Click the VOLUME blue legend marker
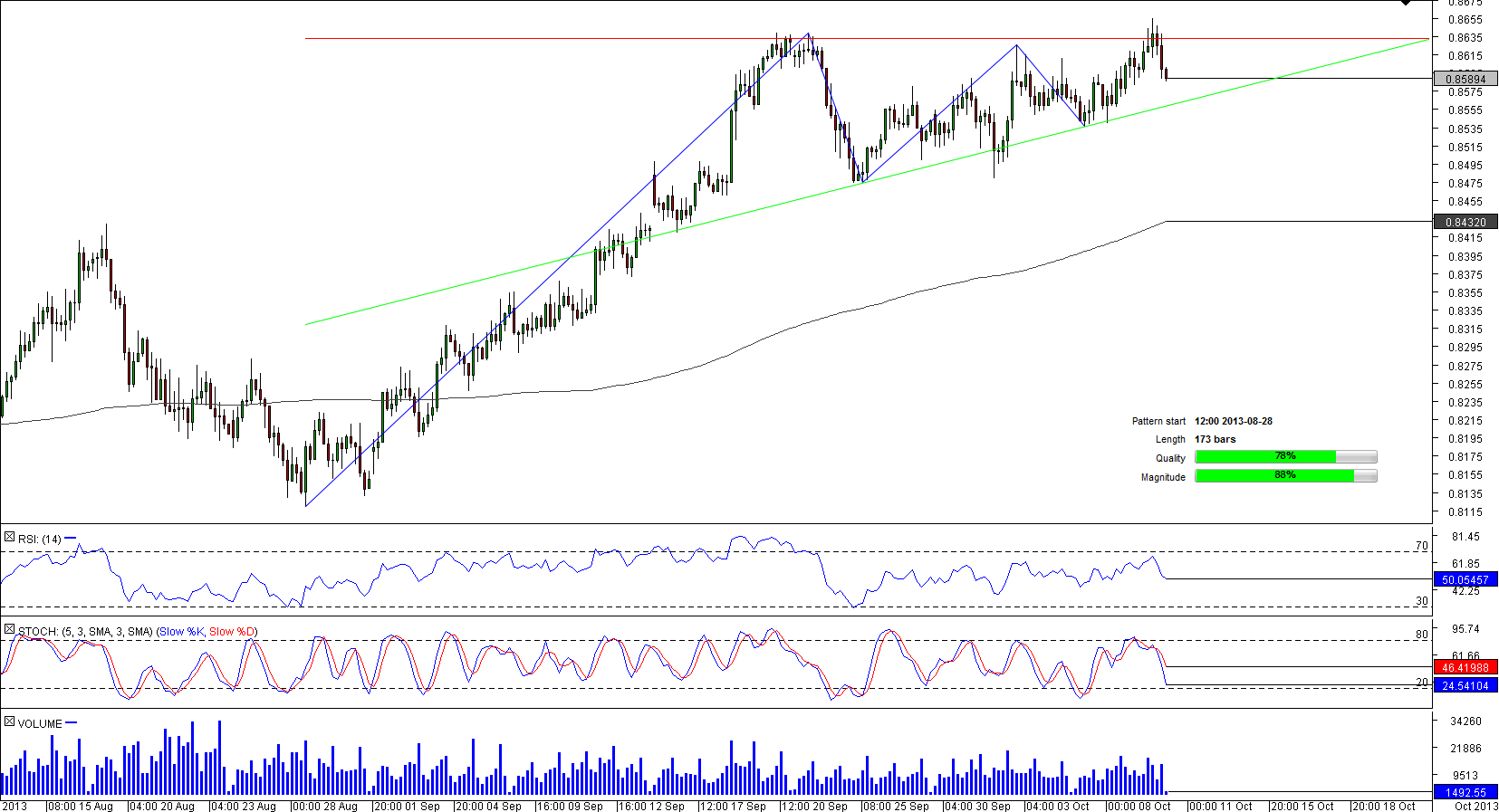This screenshot has width=1499, height=812. point(72,722)
